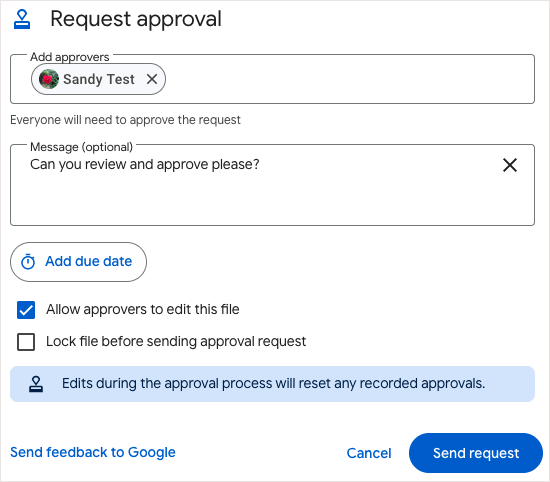This screenshot has height=482, width=550.
Task: Click the 'Lock file before sending approval request' label
Action: 176,341
